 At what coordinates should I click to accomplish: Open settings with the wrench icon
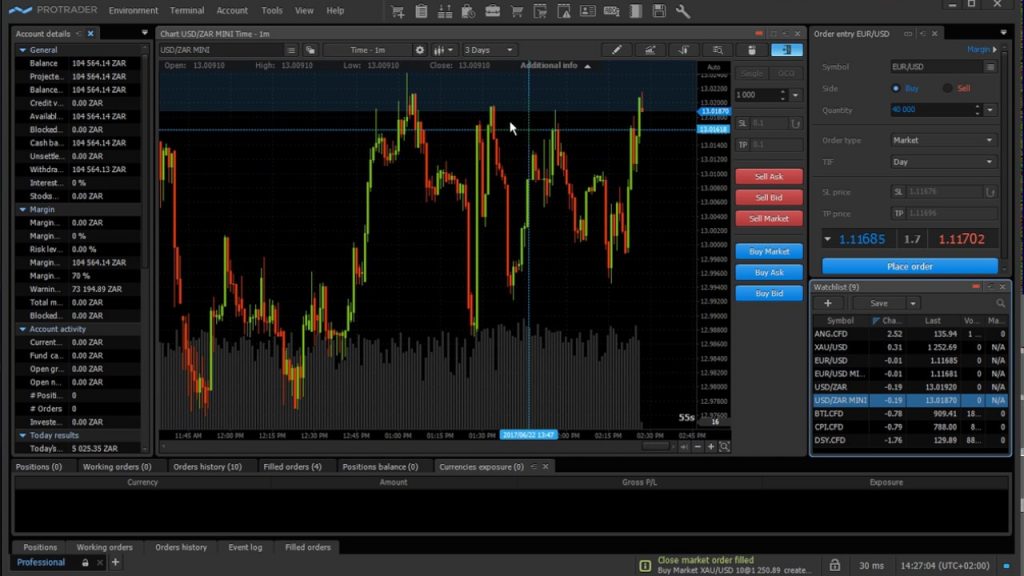tap(682, 11)
